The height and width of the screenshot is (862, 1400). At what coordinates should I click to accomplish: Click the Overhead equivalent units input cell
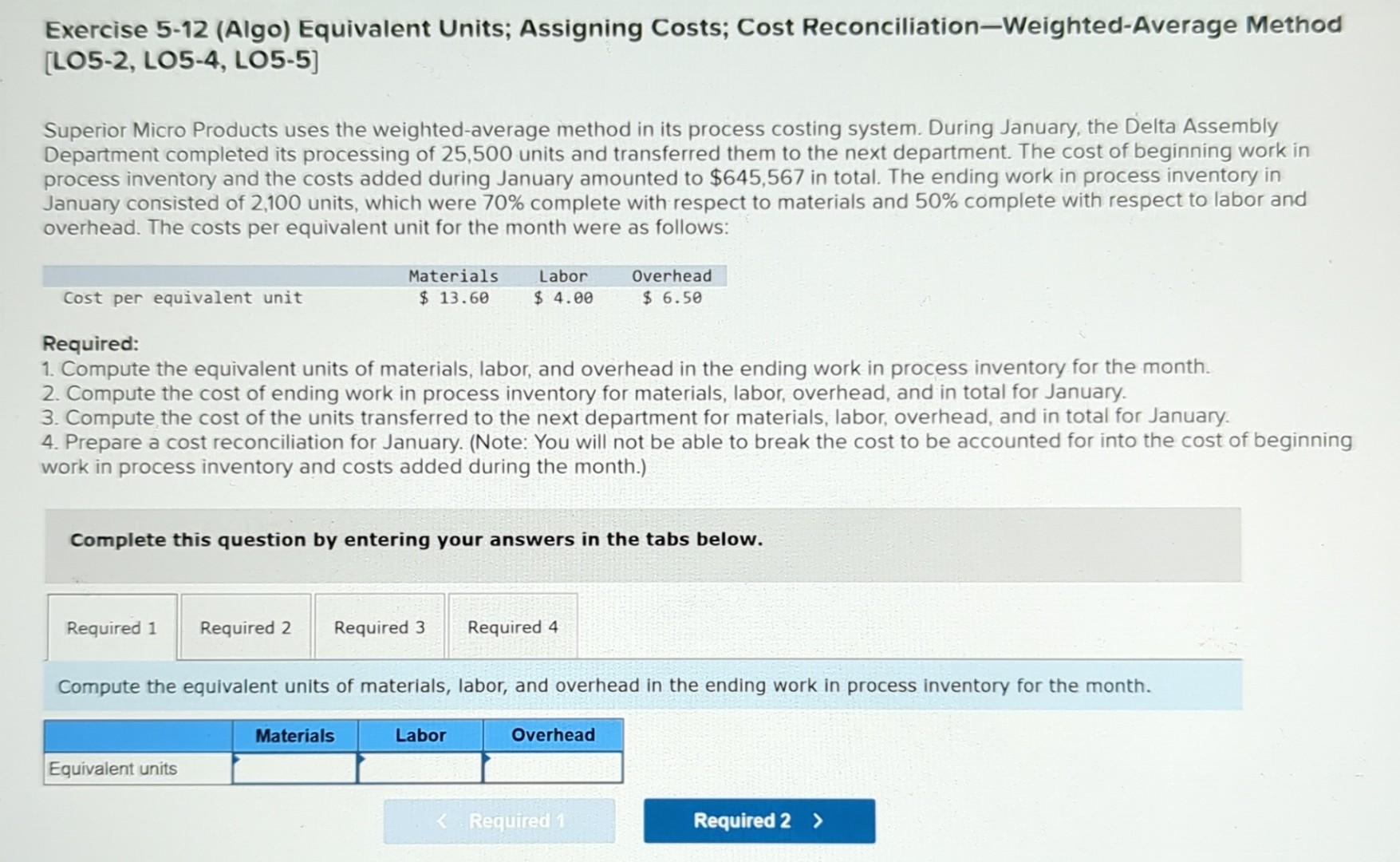552,768
